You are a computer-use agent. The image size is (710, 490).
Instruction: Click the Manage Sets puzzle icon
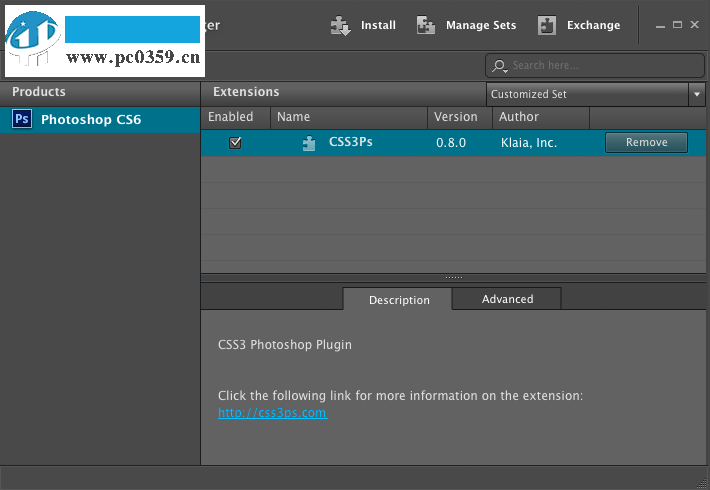coord(426,25)
